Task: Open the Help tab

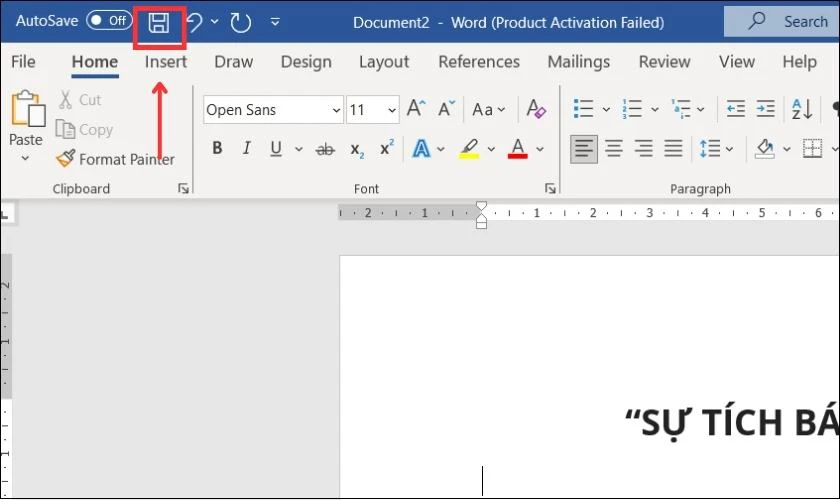Action: (x=799, y=62)
